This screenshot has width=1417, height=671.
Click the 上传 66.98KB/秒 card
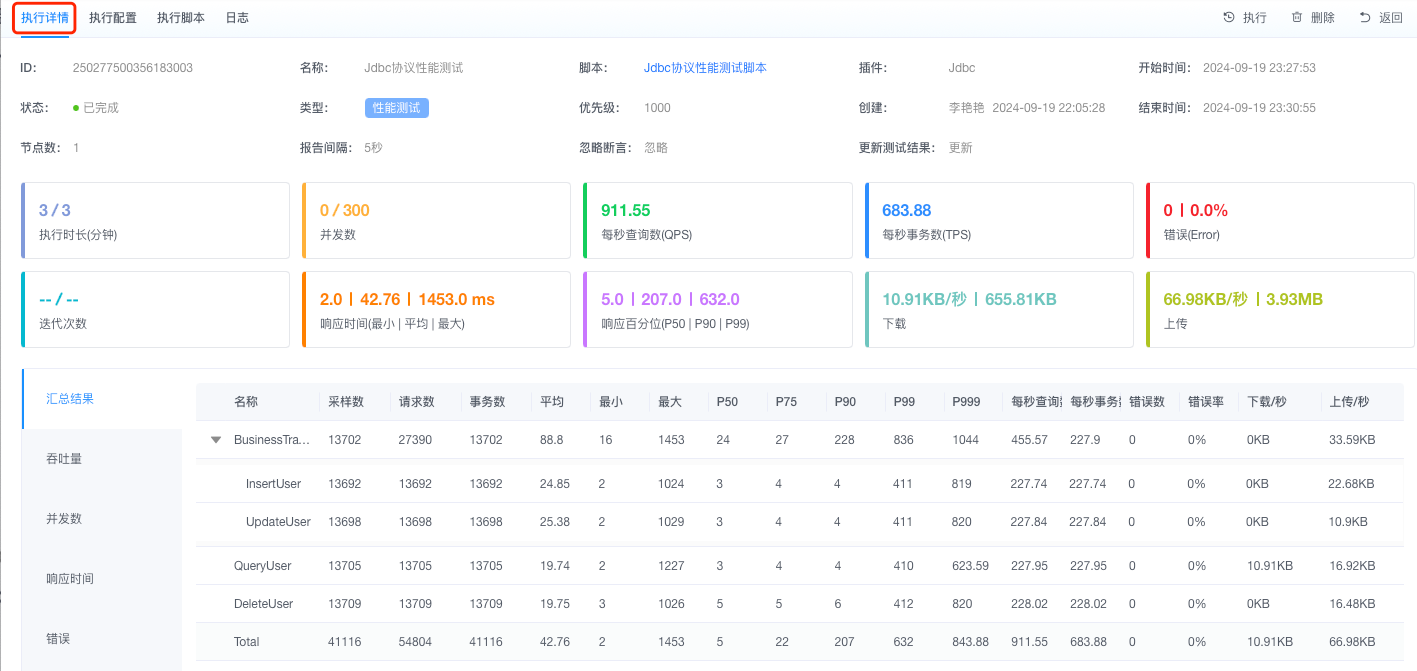[x=1280, y=309]
